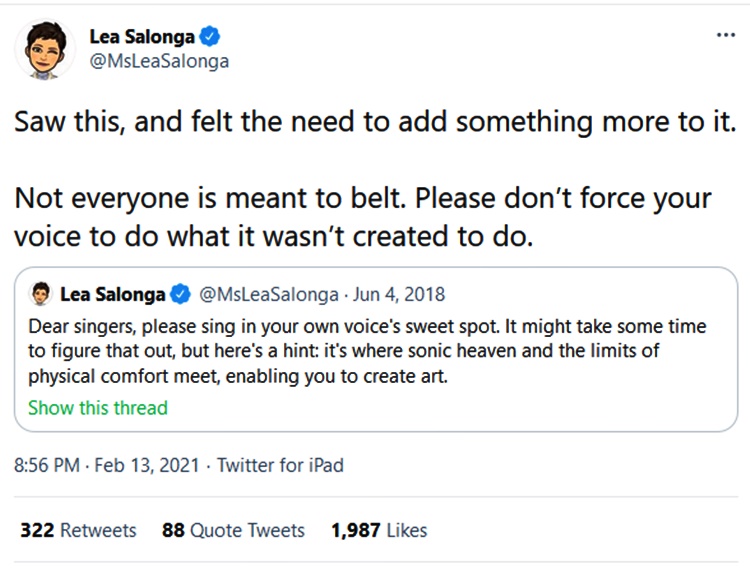This screenshot has height=569, width=750.
Task: Click the Twitter for iPad source label
Action: point(280,465)
